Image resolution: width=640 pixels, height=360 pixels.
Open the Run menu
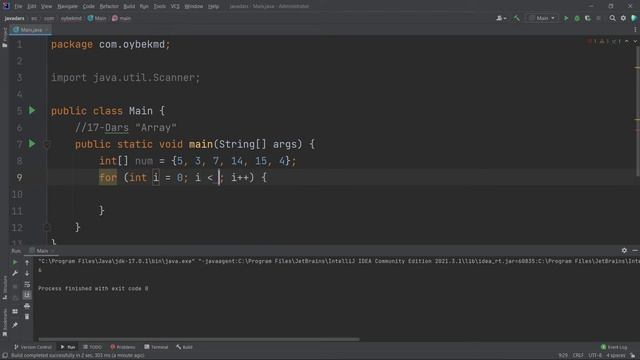[144, 6]
